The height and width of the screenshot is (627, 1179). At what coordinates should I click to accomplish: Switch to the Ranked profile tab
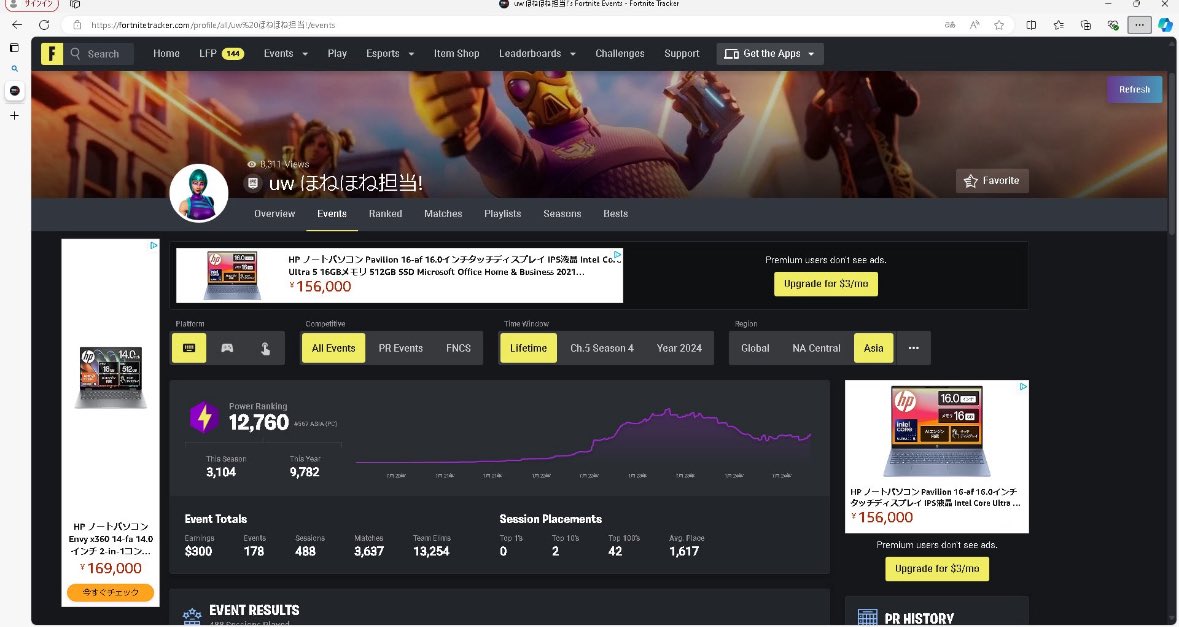pyautogui.click(x=385, y=214)
